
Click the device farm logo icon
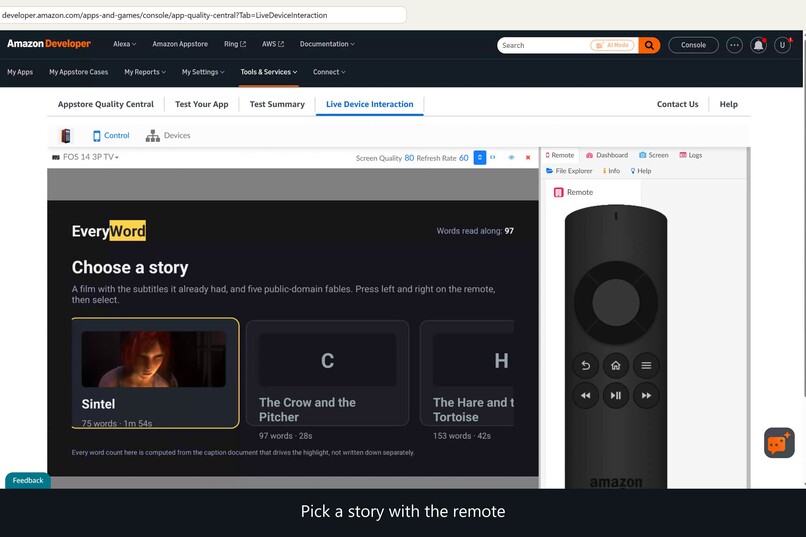(x=66, y=136)
